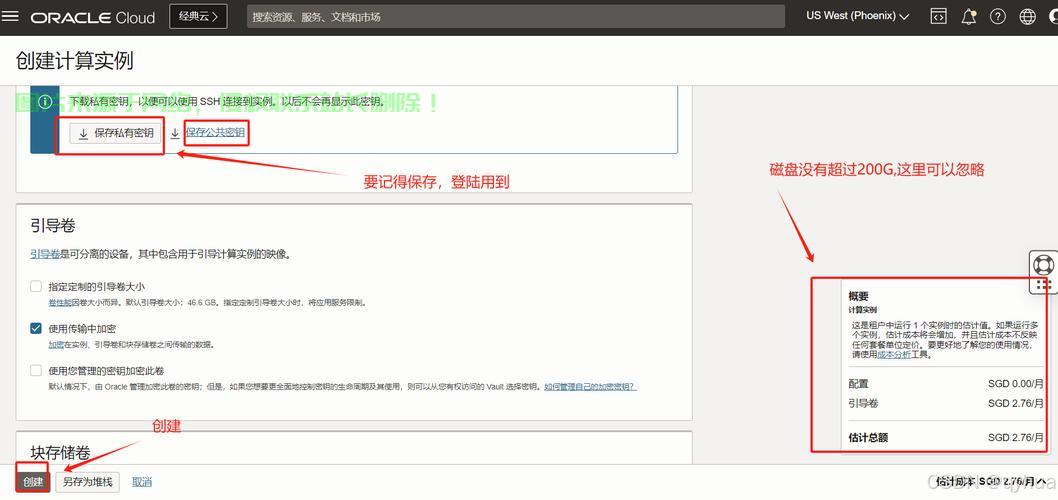
Task: Click the 取消 link
Action: pos(142,482)
